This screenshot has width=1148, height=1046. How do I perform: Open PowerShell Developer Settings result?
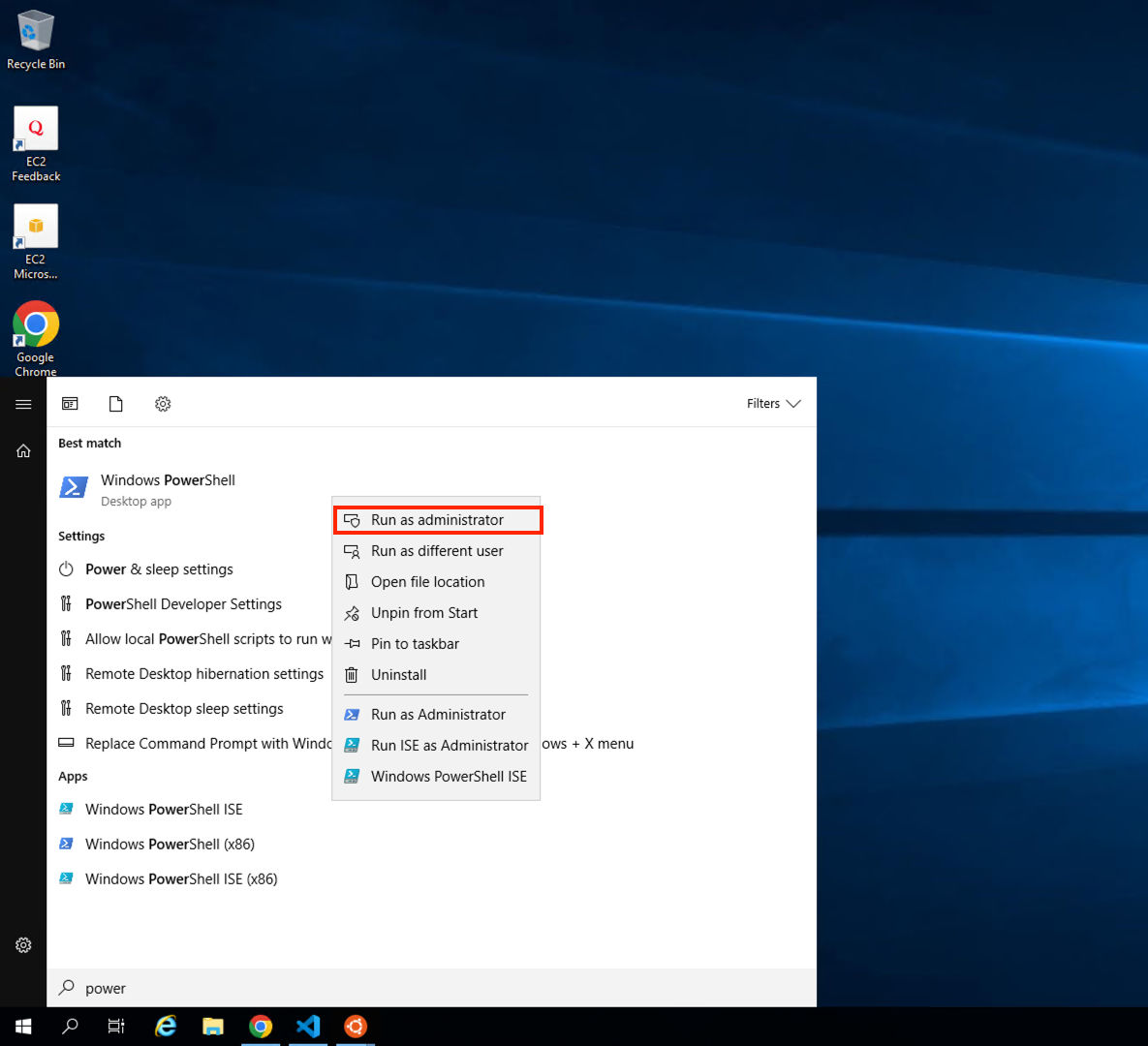(x=183, y=604)
